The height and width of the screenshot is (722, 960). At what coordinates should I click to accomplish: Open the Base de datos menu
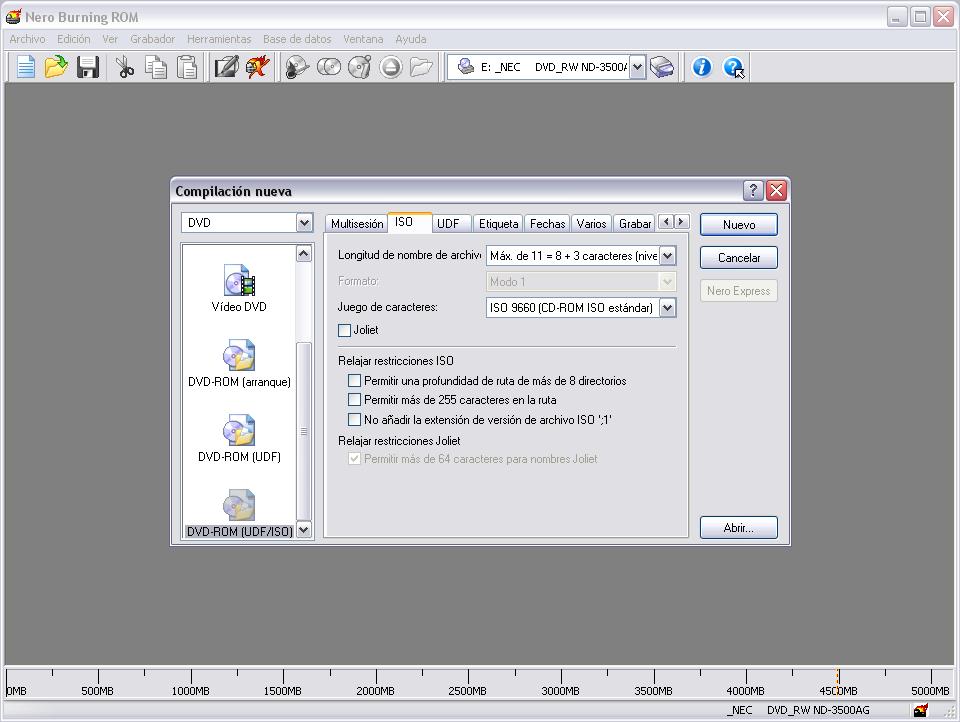[297, 39]
